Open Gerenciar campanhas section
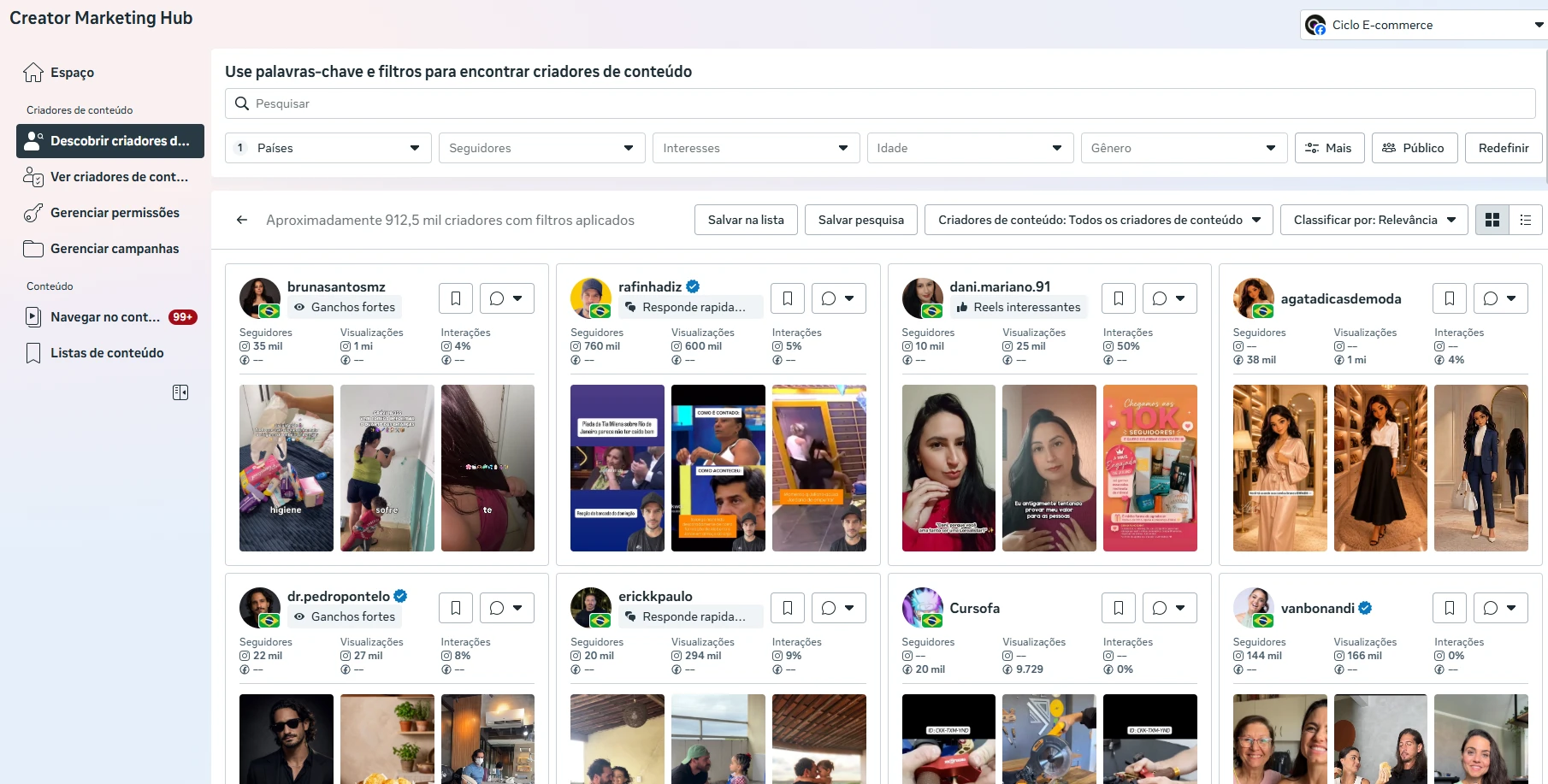 tap(110, 249)
